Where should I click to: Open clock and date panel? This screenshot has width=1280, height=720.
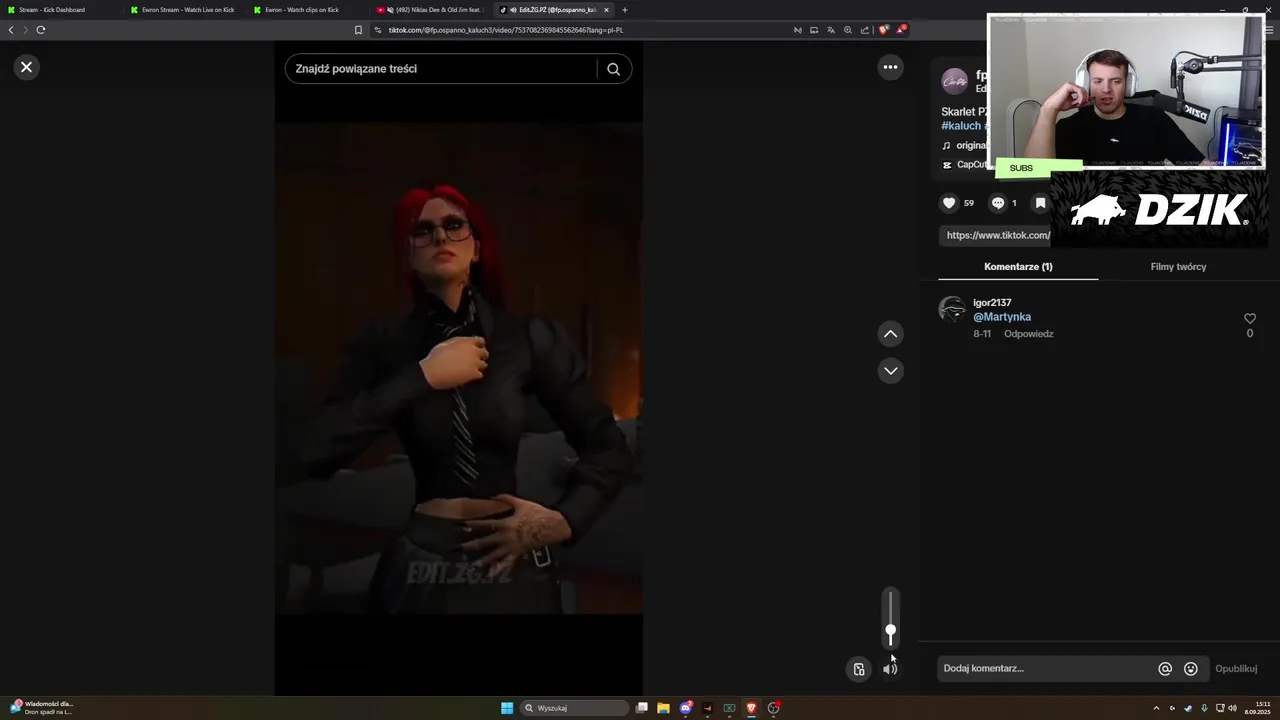coord(1258,708)
